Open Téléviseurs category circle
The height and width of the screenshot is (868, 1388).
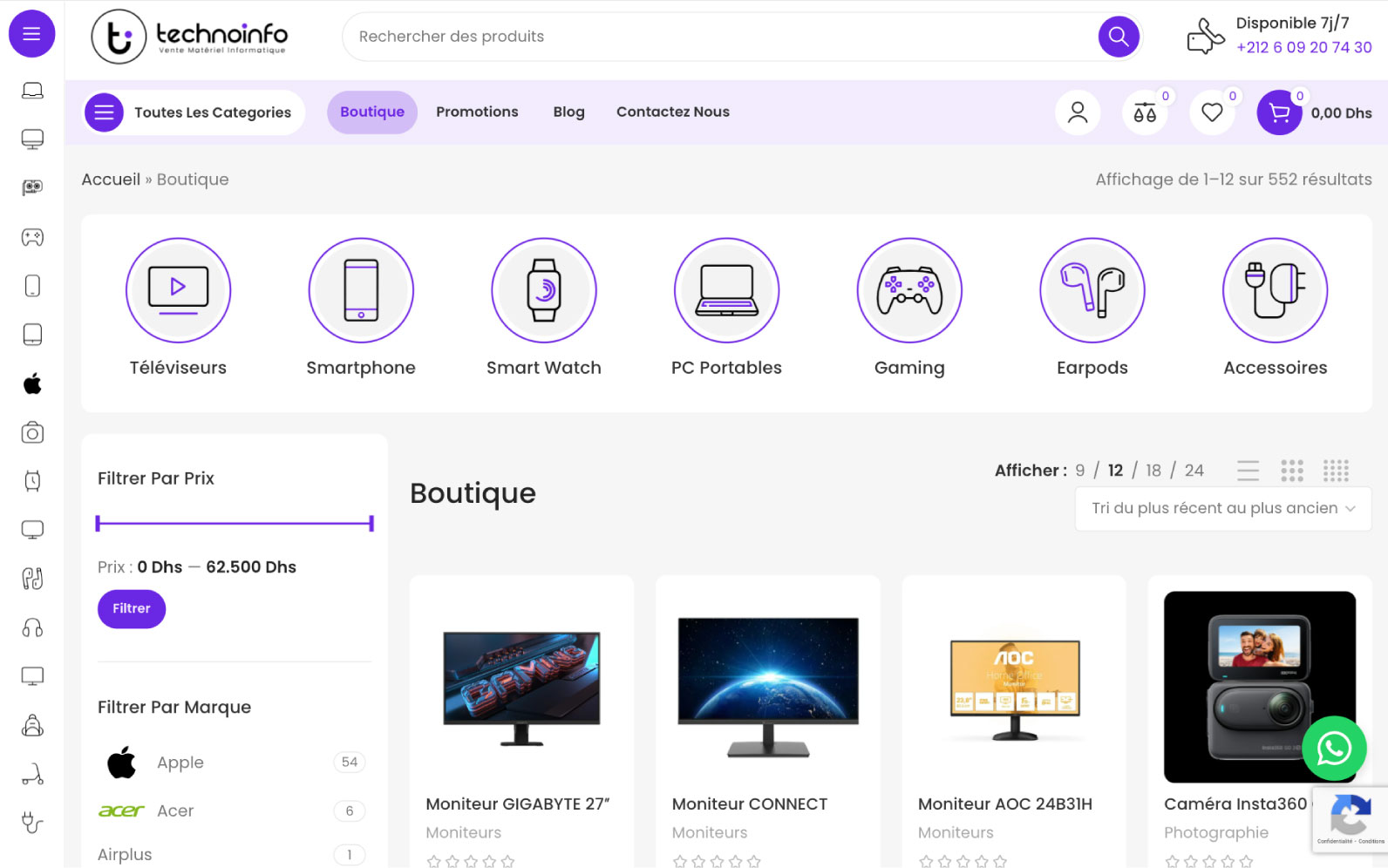(178, 290)
